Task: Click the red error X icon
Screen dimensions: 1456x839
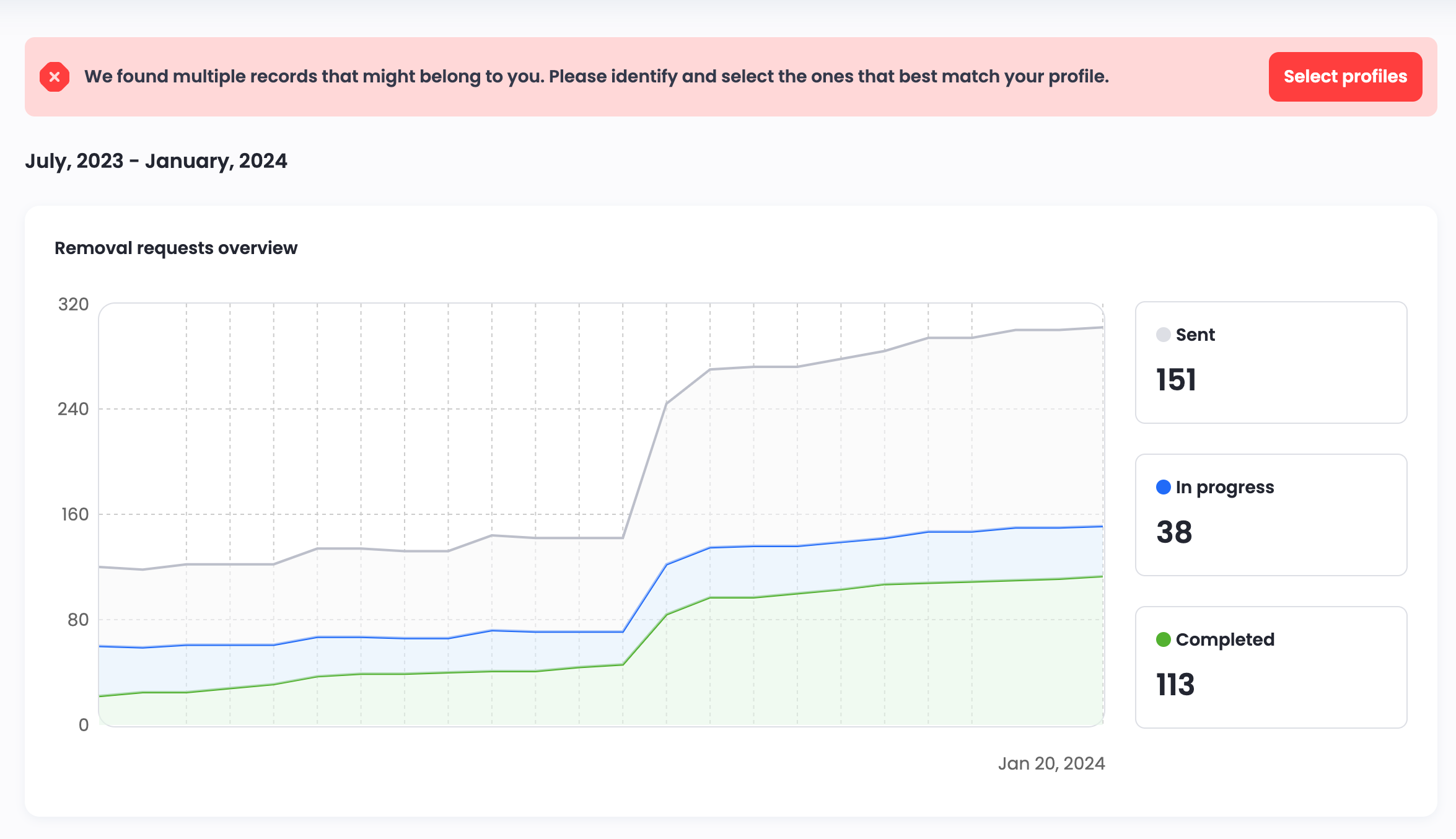Action: [x=55, y=77]
